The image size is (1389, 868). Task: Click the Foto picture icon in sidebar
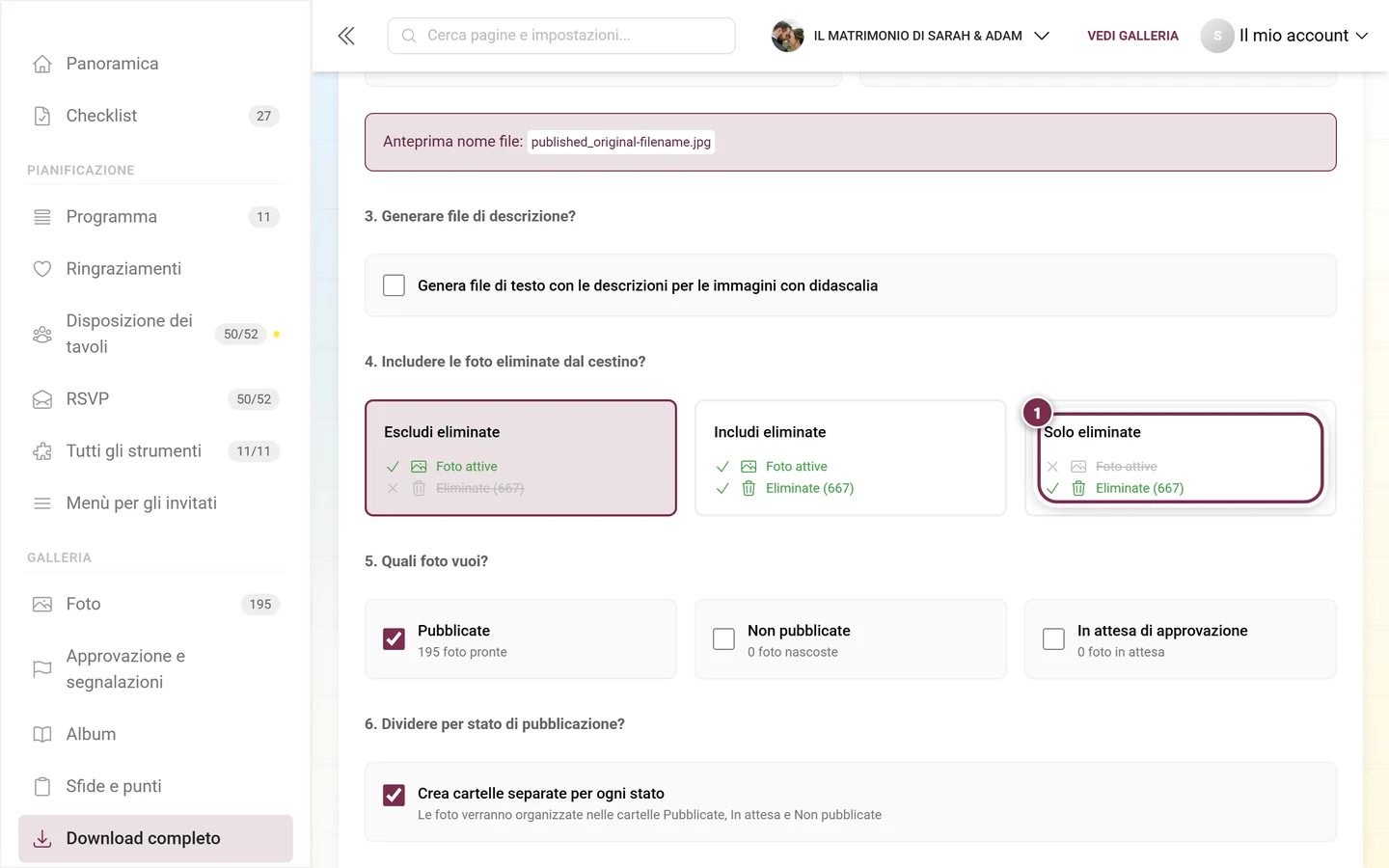pyautogui.click(x=42, y=605)
